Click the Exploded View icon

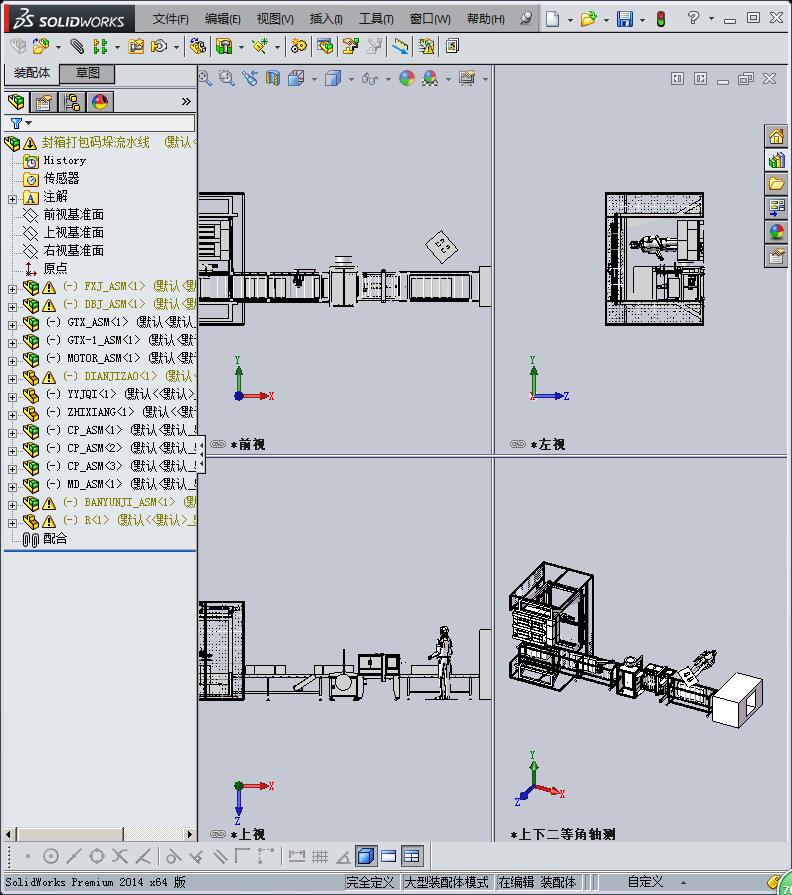tap(350, 46)
